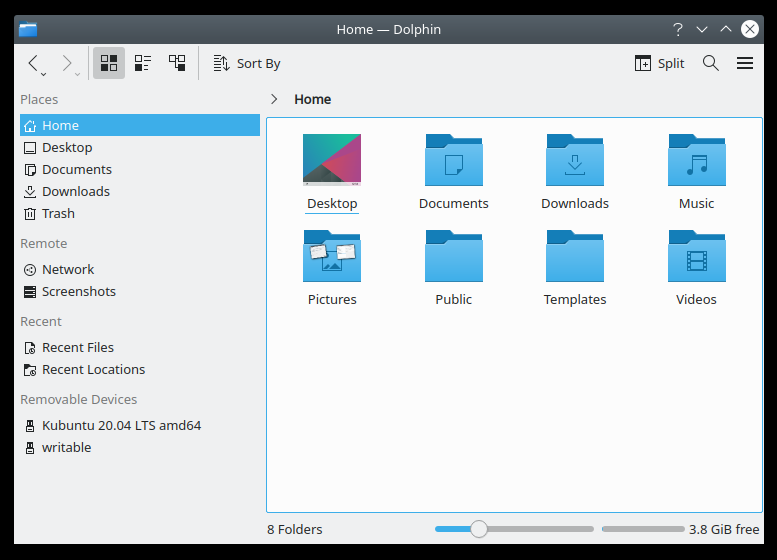
Task: Open the hamburger control menu
Action: tap(745, 63)
